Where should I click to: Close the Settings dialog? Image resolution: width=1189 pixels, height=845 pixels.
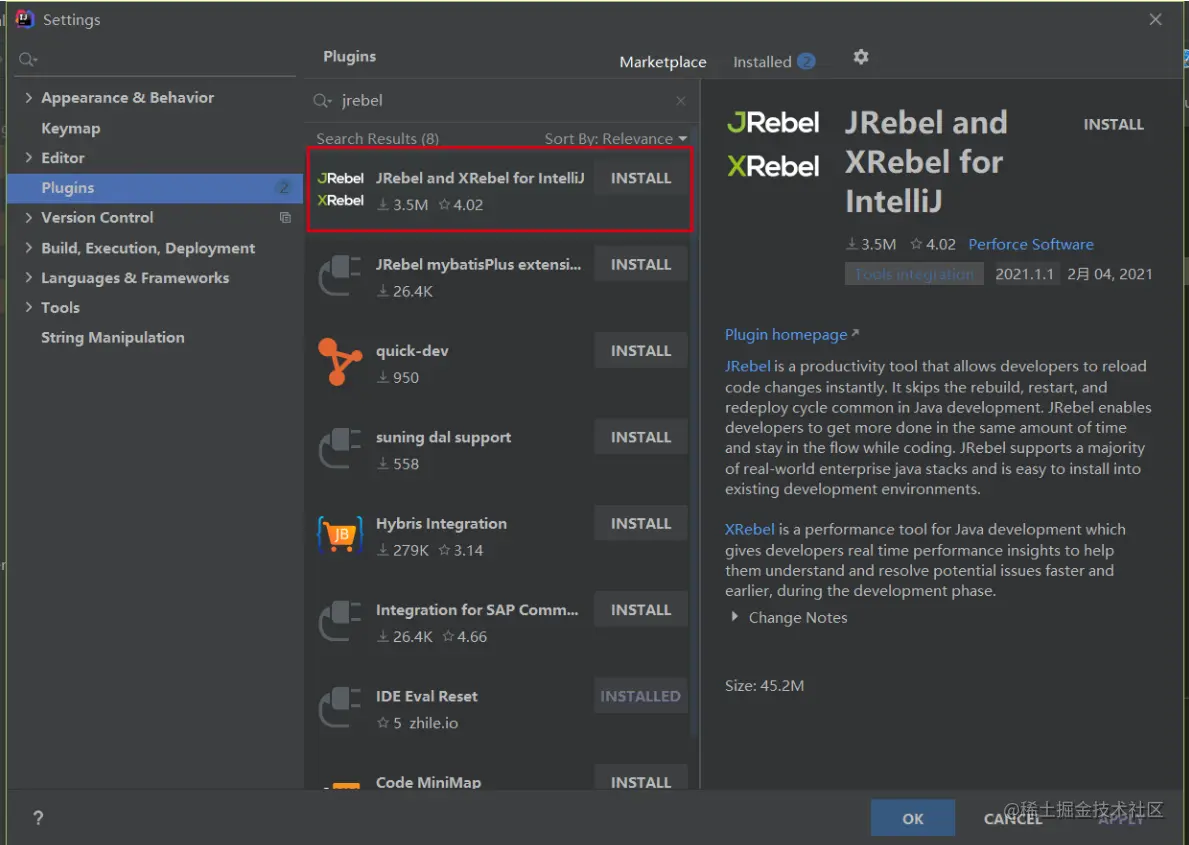(1155, 19)
